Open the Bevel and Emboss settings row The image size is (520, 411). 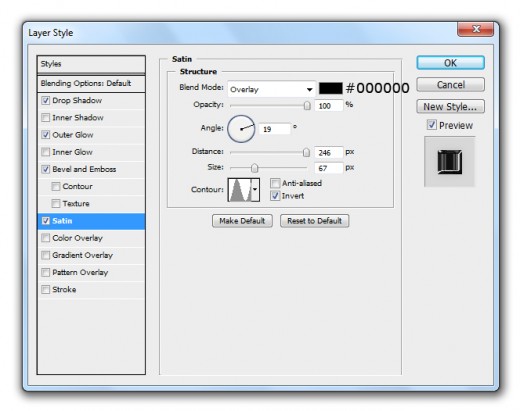coord(91,169)
